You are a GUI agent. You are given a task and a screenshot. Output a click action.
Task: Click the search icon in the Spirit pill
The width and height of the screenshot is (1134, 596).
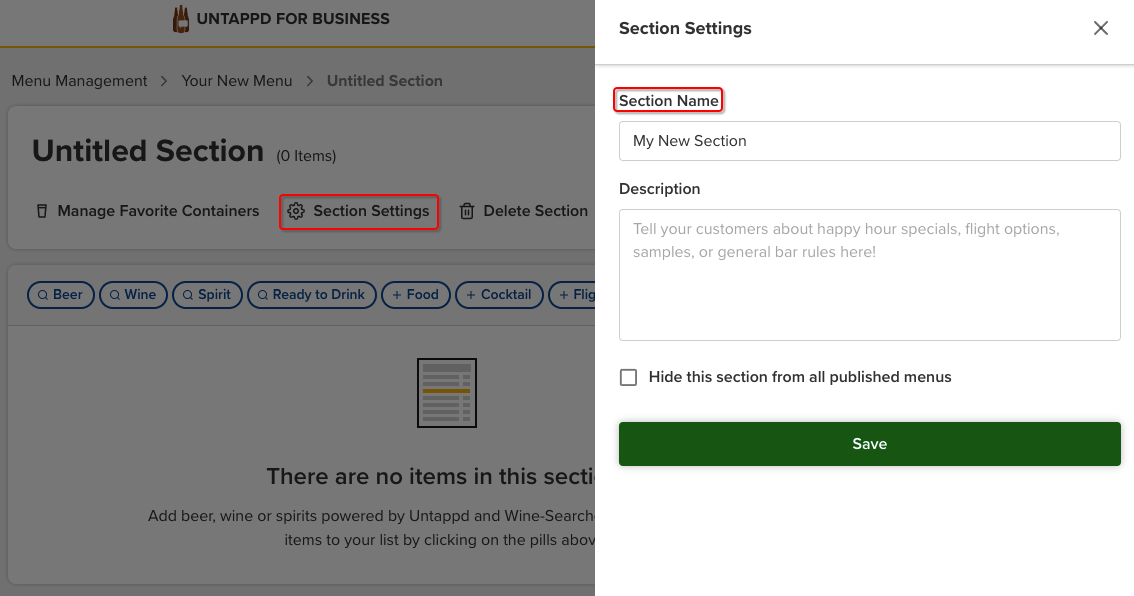(187, 294)
